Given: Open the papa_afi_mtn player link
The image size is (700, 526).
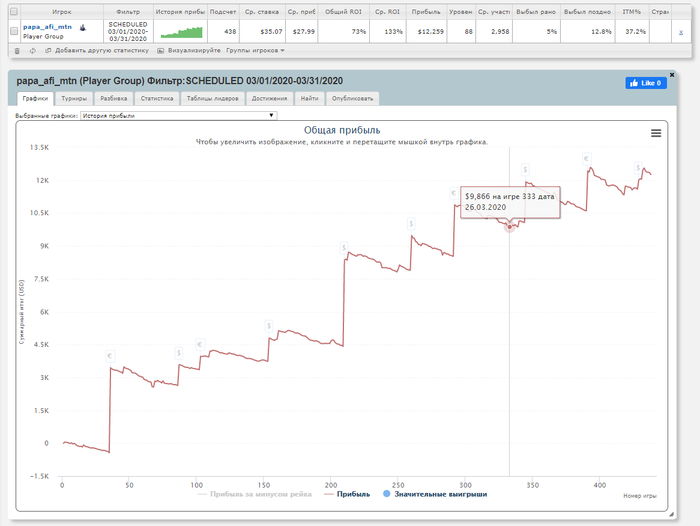Looking at the screenshot, I should pyautogui.click(x=47, y=27).
